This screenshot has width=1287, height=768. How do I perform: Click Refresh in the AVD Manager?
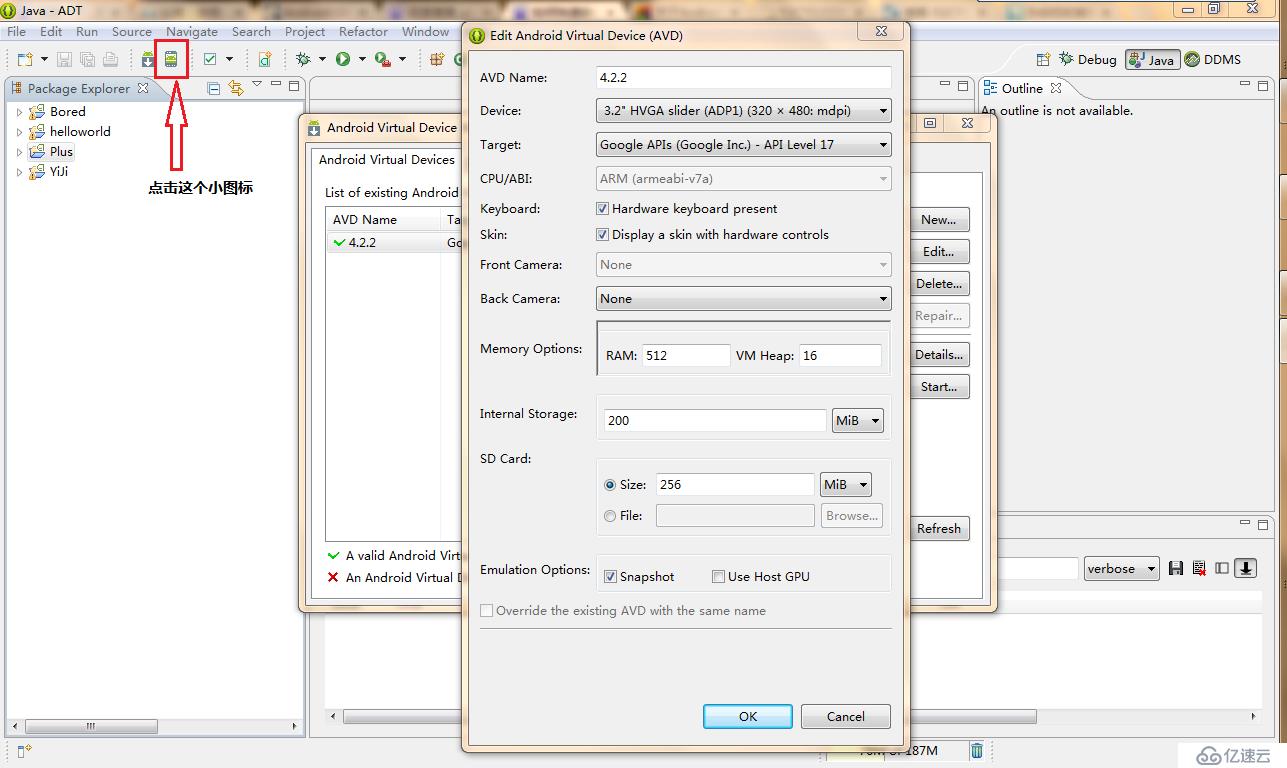click(939, 529)
